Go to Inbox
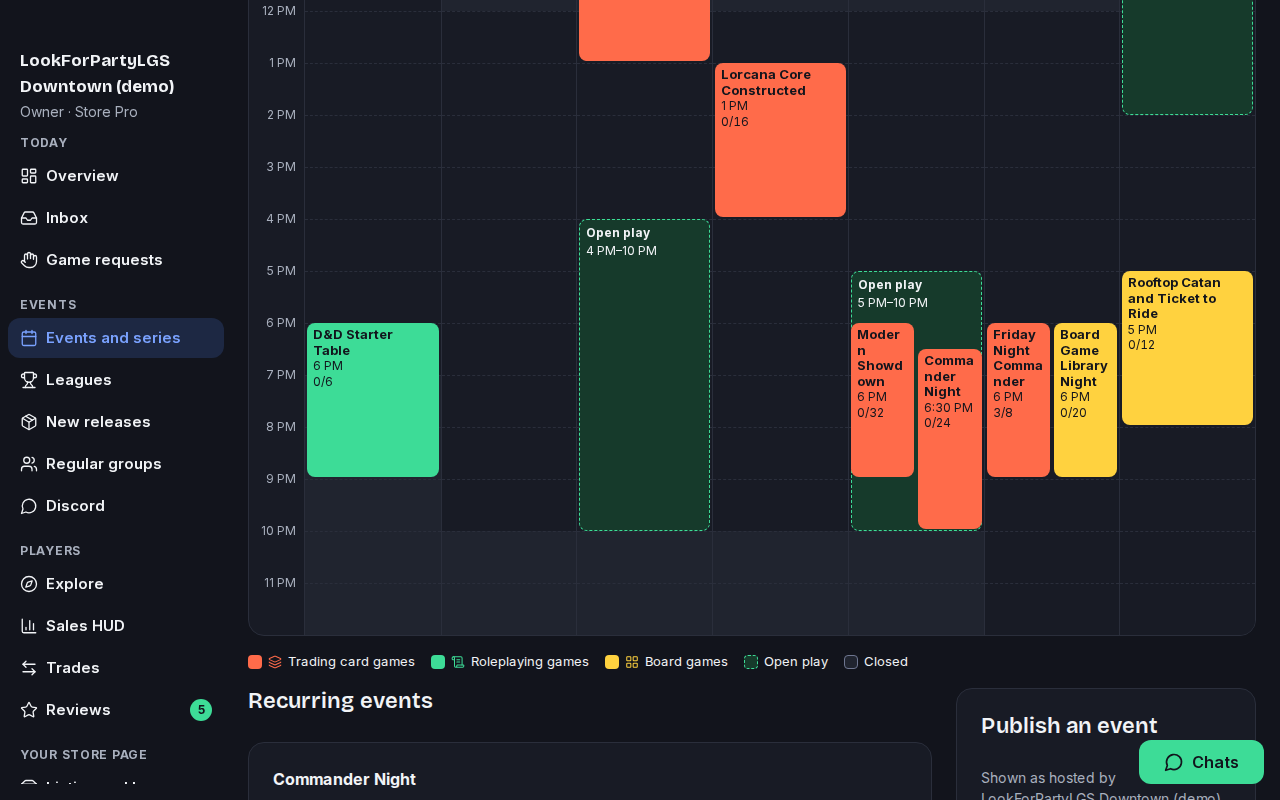The width and height of the screenshot is (1280, 800). pyautogui.click(x=116, y=218)
